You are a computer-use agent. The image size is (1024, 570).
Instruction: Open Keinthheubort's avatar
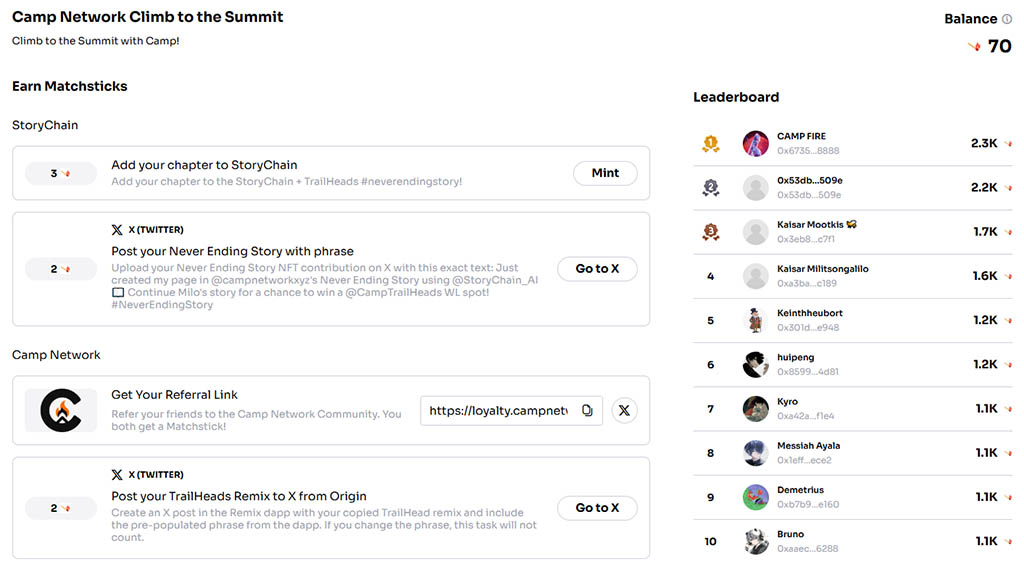click(x=756, y=320)
